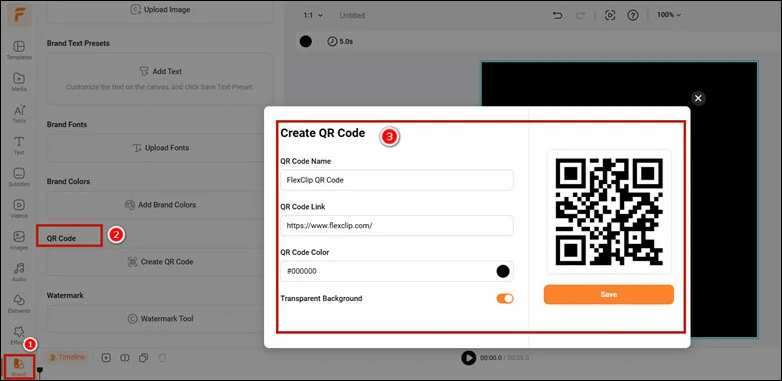
Task: Click the QR code preview image
Action: coord(609,212)
